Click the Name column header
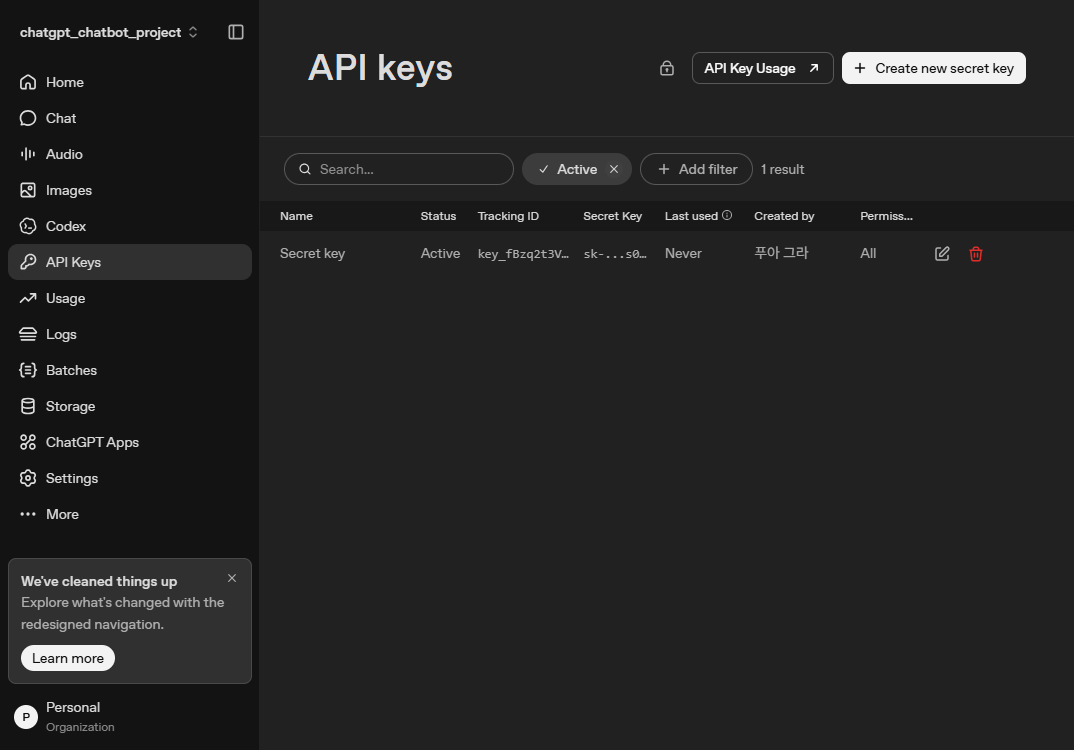 296,216
